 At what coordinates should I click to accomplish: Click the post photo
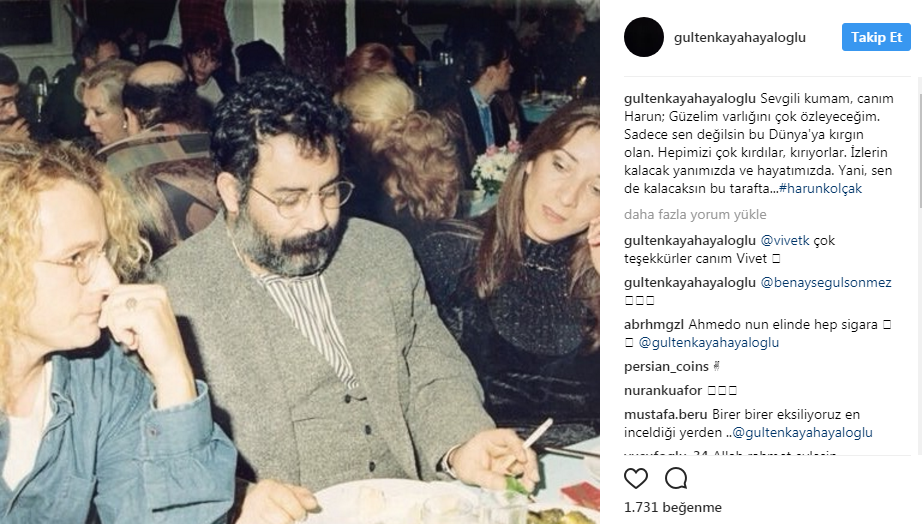(x=300, y=262)
